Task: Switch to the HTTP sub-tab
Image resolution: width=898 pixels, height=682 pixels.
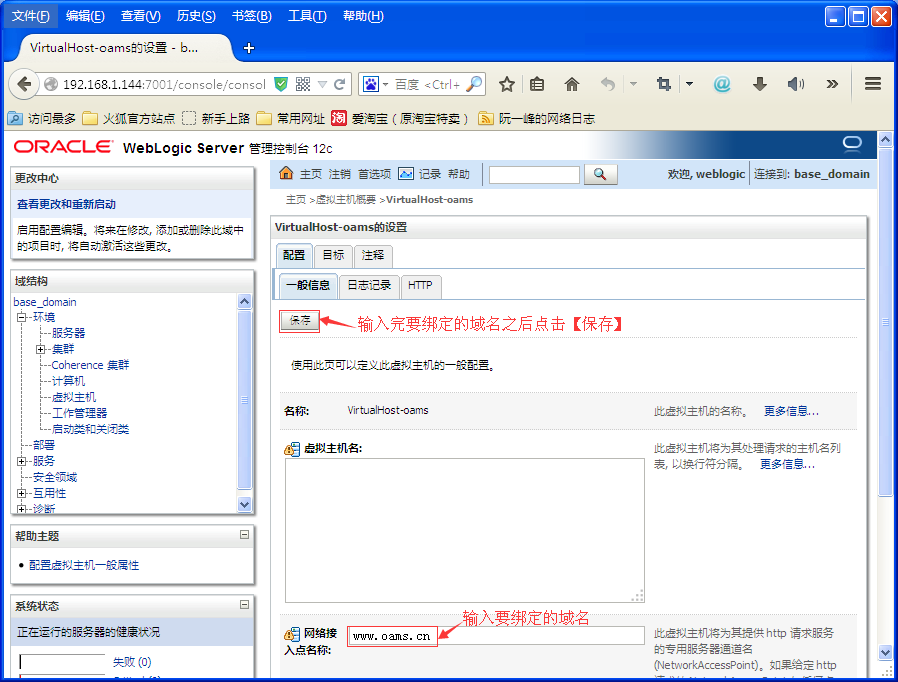Action: [420, 285]
